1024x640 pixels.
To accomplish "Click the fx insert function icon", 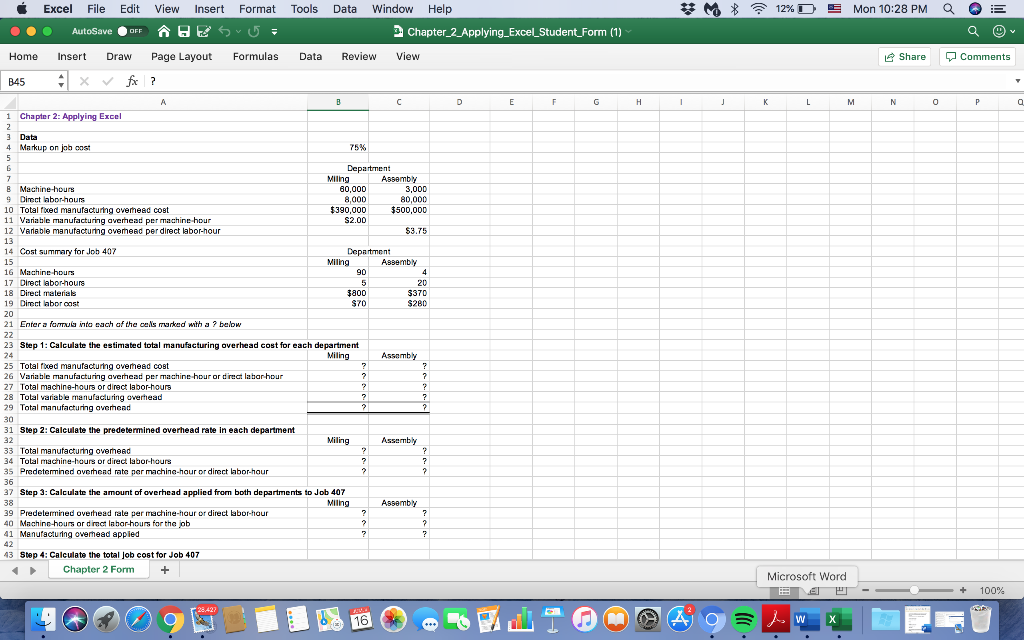I will (x=132, y=81).
